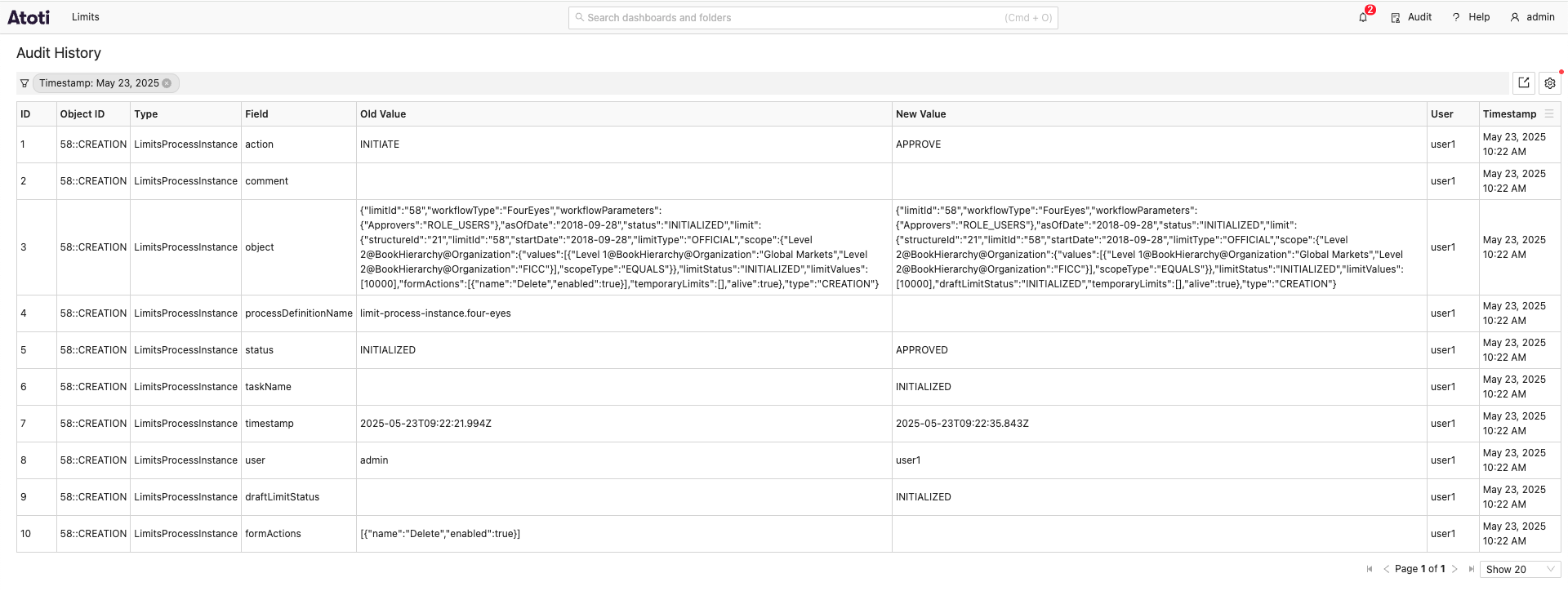The width and height of the screenshot is (1568, 591).
Task: Open the admin user menu
Action: click(1532, 17)
